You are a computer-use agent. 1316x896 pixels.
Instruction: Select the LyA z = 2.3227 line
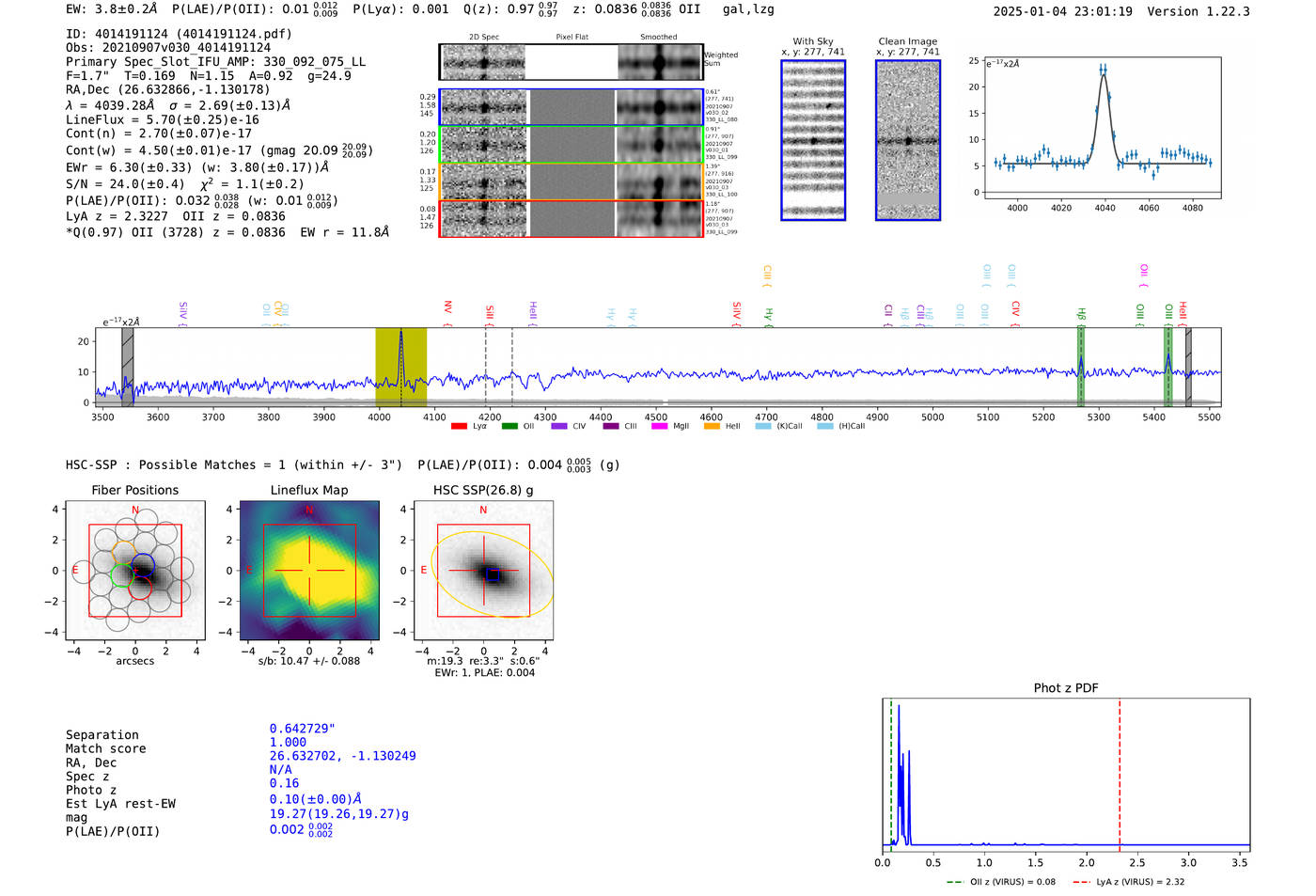tap(176, 216)
